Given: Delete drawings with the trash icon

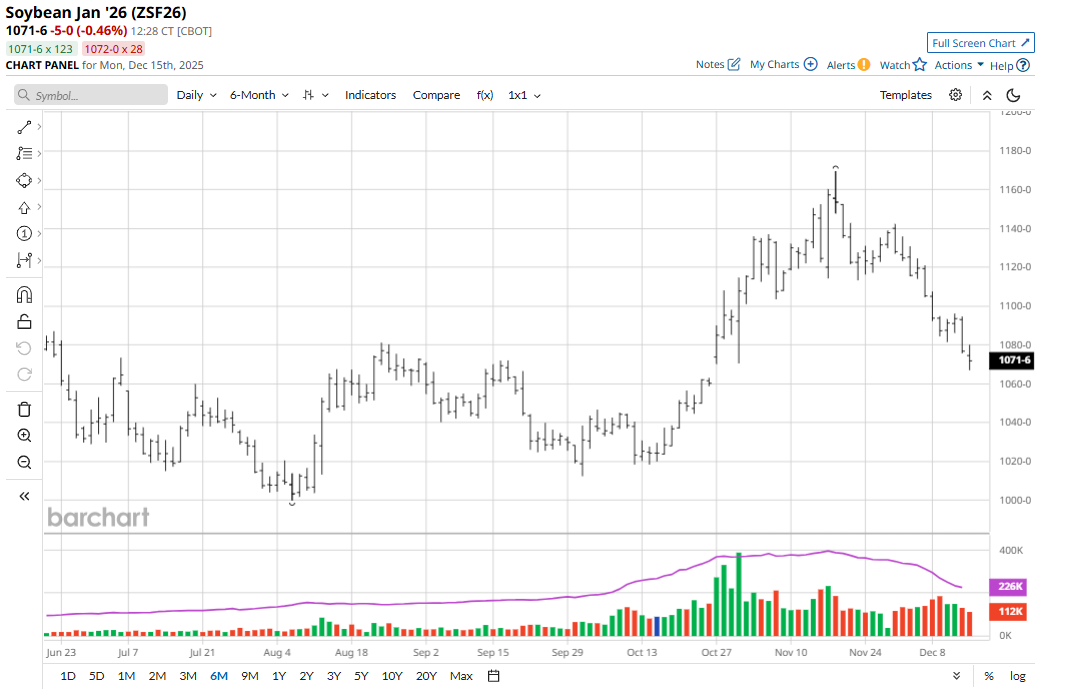Looking at the screenshot, I should click(24, 409).
